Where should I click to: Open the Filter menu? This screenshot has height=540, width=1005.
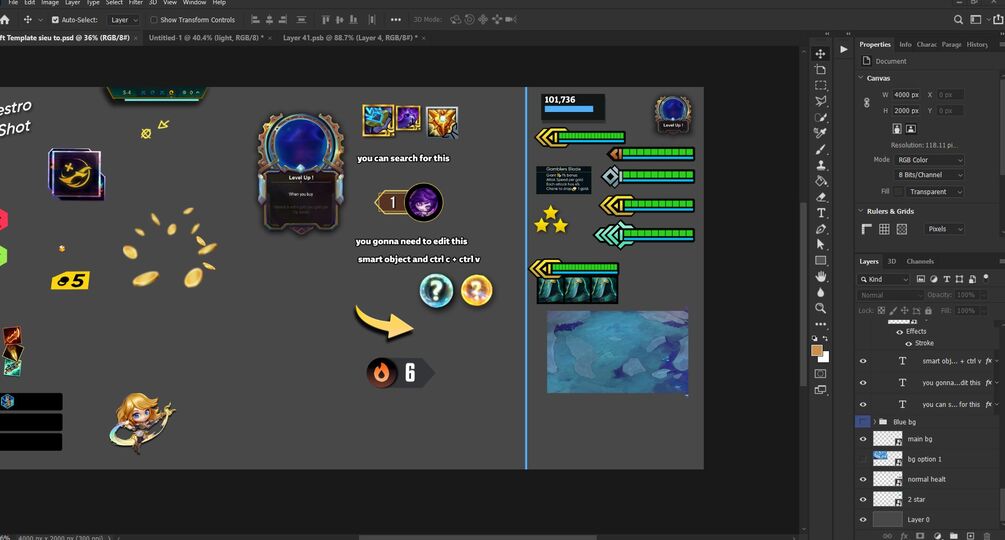pyautogui.click(x=135, y=3)
